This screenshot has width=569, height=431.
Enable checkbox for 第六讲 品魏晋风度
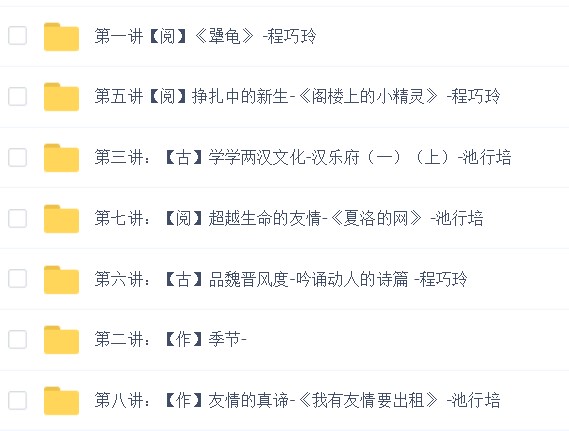pos(17,279)
